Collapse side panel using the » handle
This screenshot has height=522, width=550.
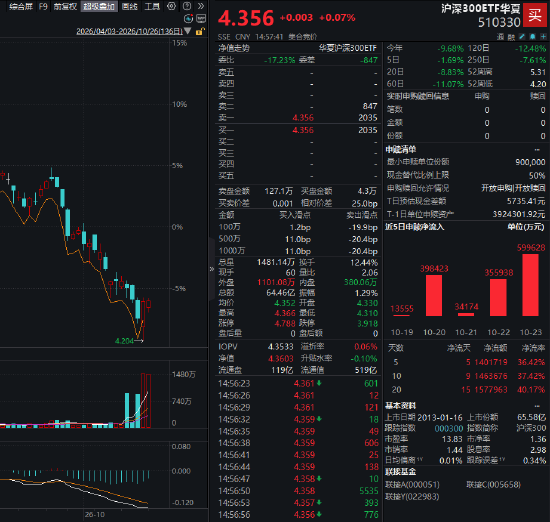click(212, 269)
